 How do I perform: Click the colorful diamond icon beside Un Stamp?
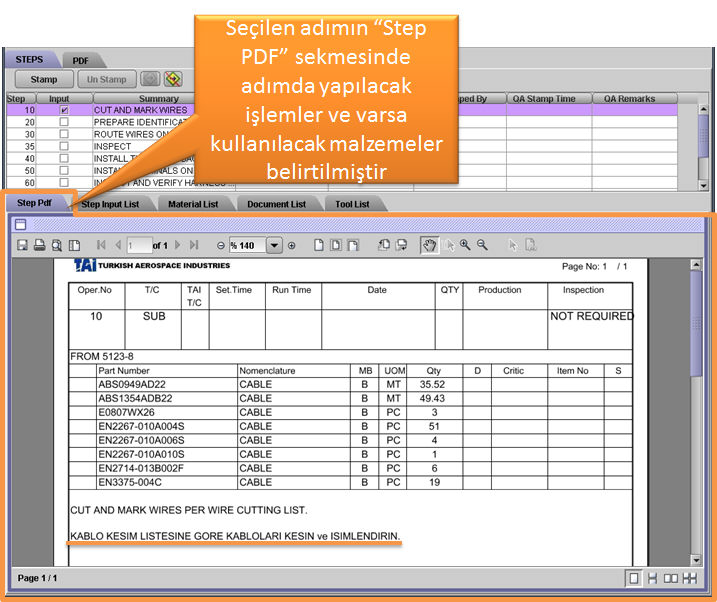coord(174,79)
